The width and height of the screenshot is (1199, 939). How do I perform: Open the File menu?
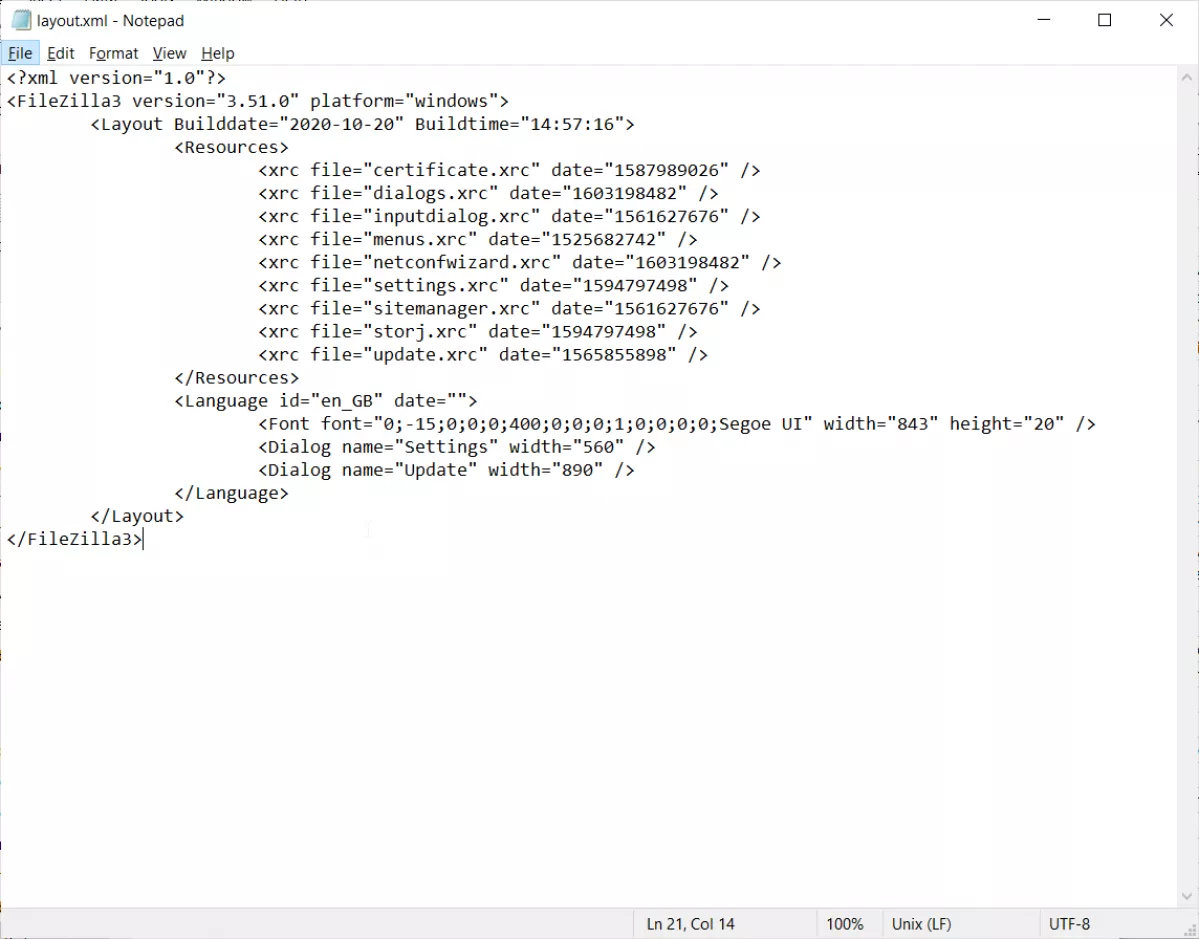click(x=20, y=54)
